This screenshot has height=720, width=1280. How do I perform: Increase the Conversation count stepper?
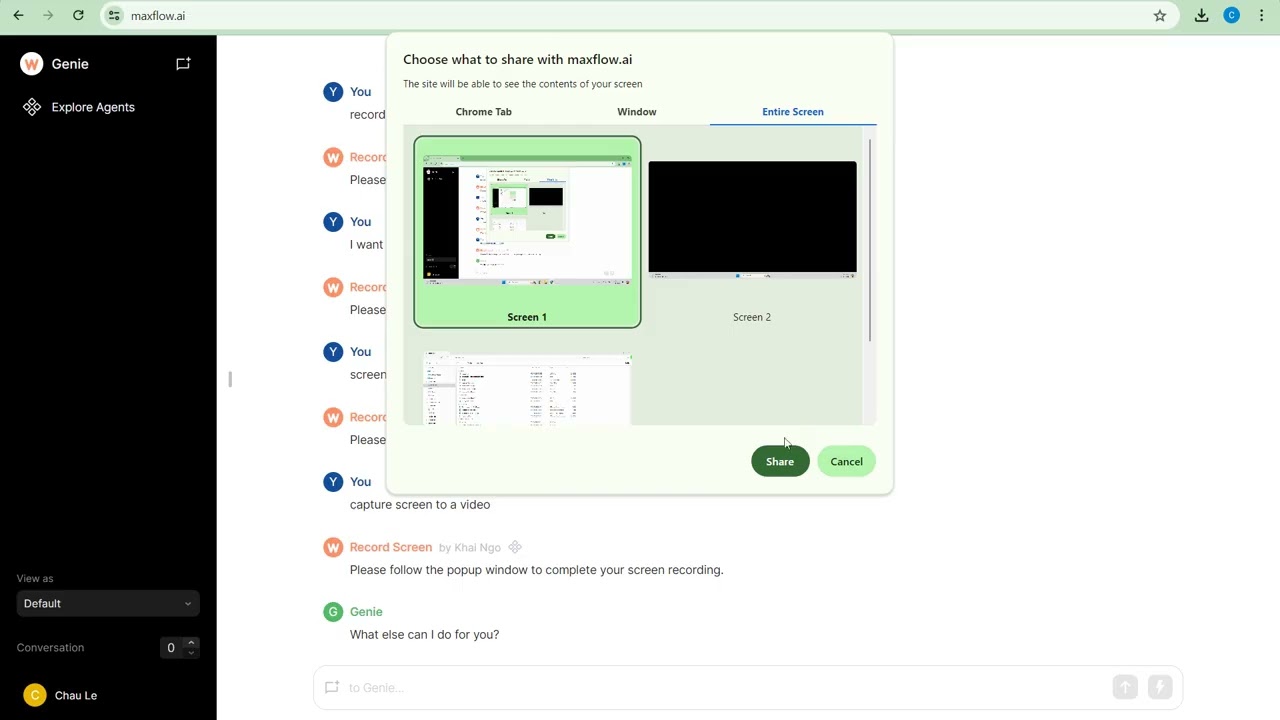[x=191, y=642]
